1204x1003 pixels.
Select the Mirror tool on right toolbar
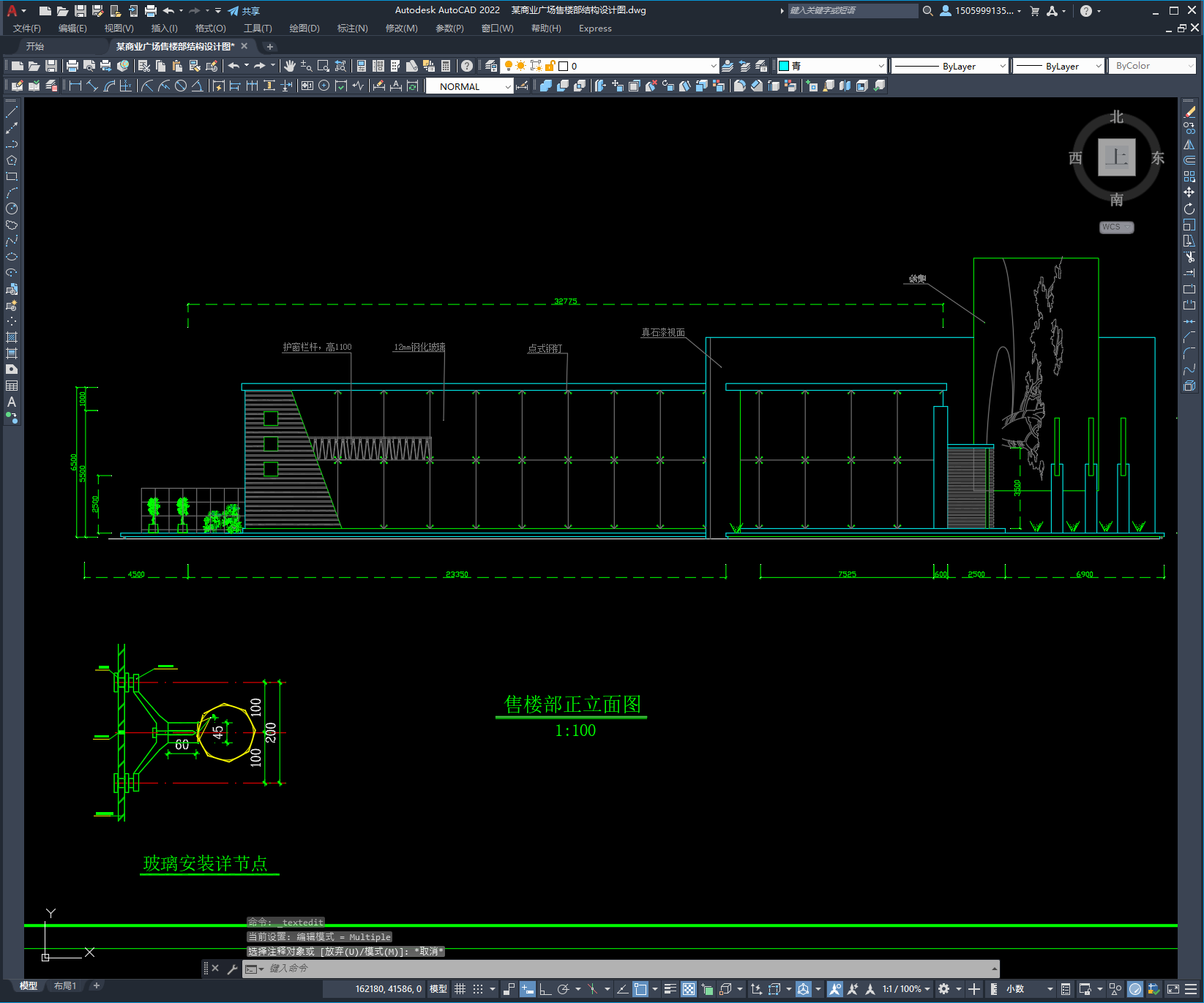1189,144
